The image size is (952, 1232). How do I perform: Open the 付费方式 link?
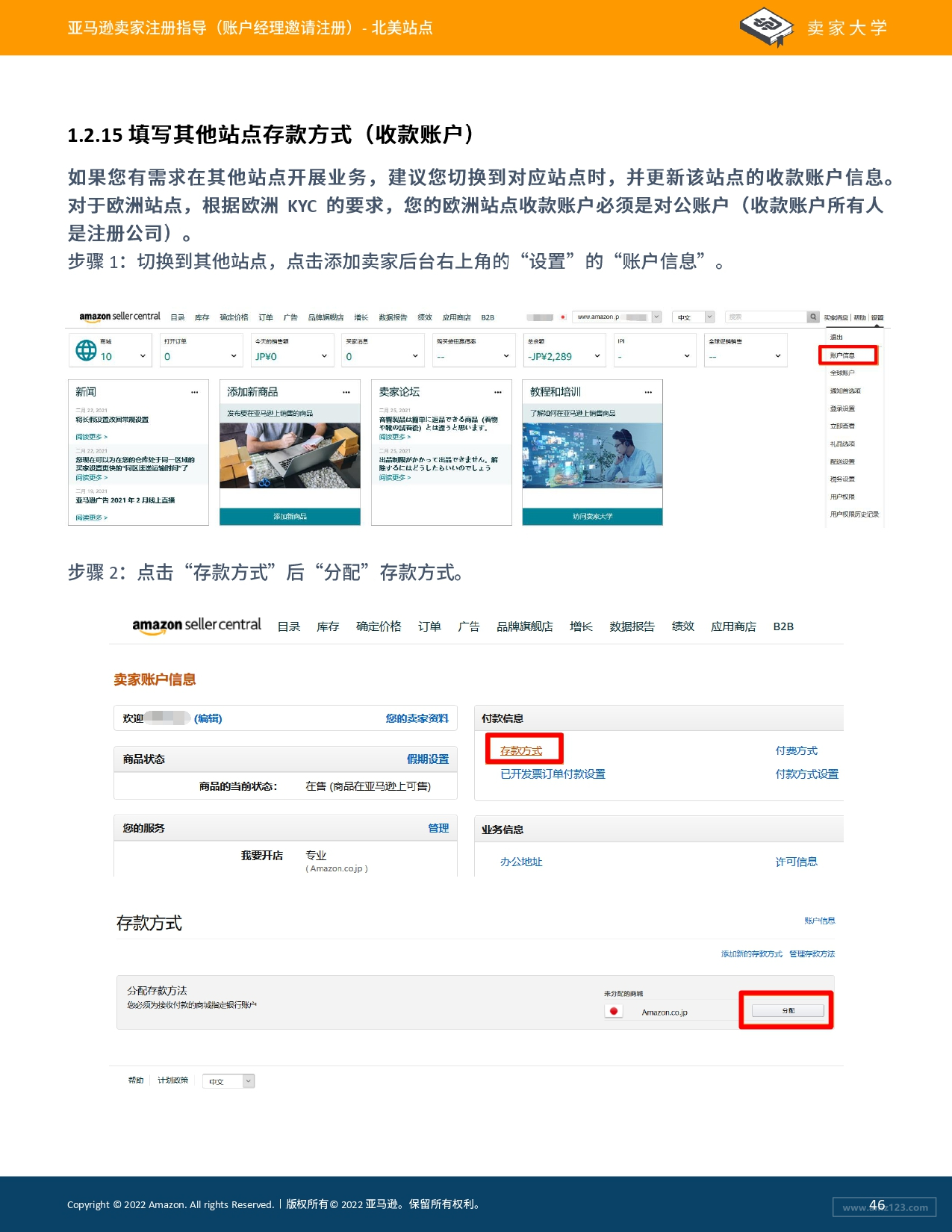click(x=796, y=750)
